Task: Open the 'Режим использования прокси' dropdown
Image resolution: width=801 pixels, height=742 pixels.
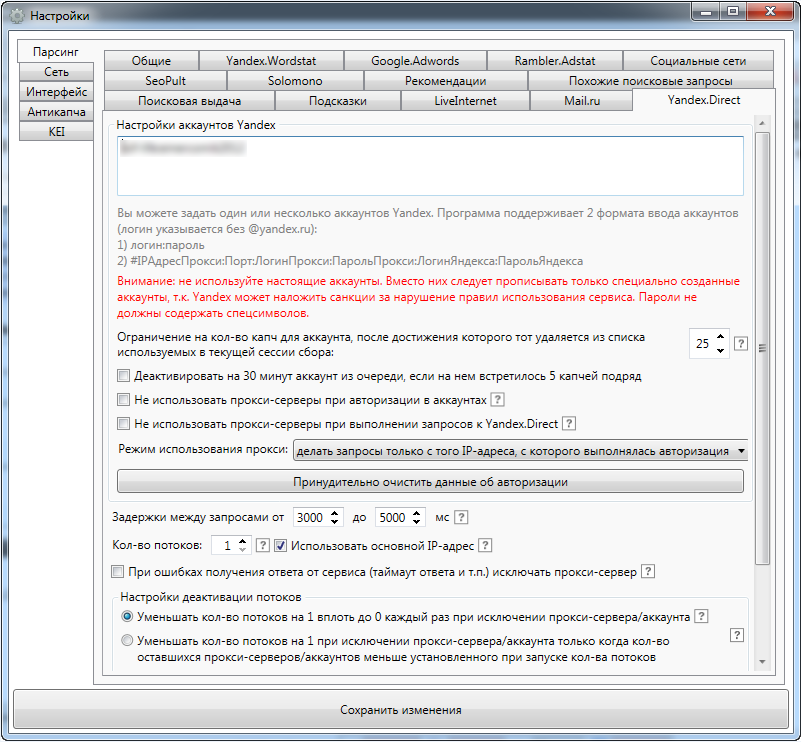Action: 520,451
